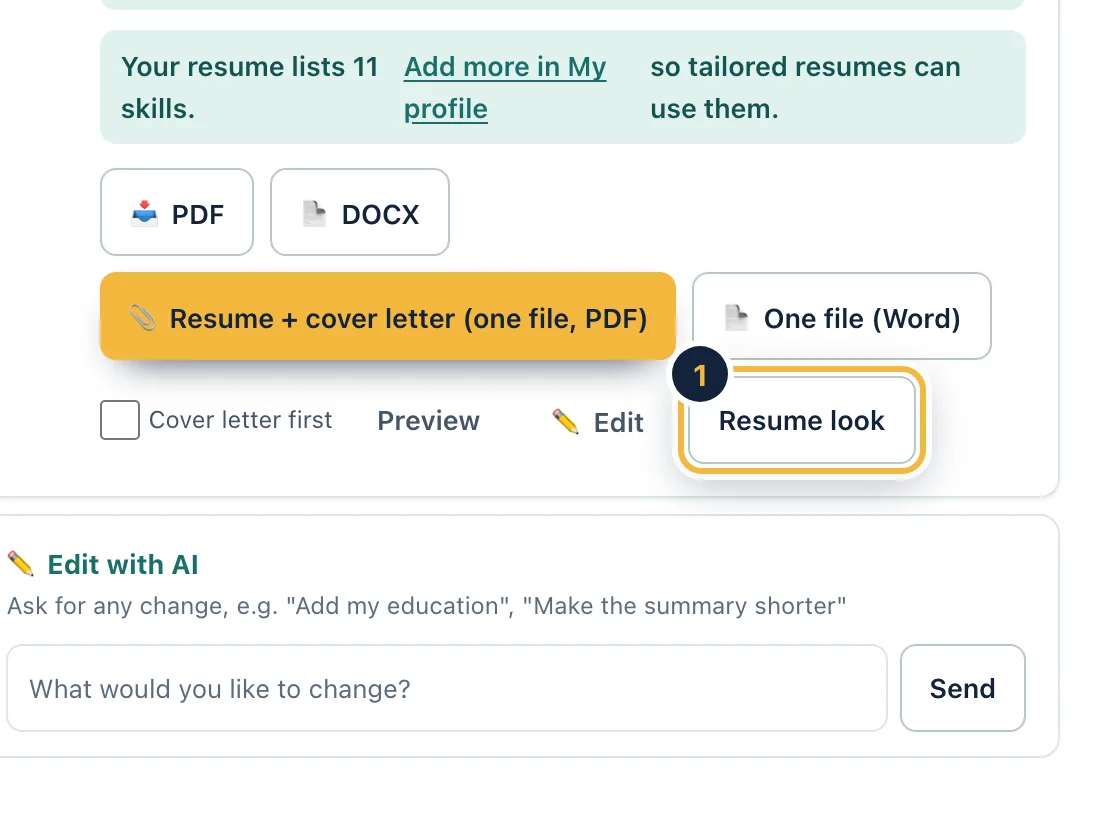Click the pencil Edit button
Viewport: 1120px width, 840px height.
coord(598,422)
